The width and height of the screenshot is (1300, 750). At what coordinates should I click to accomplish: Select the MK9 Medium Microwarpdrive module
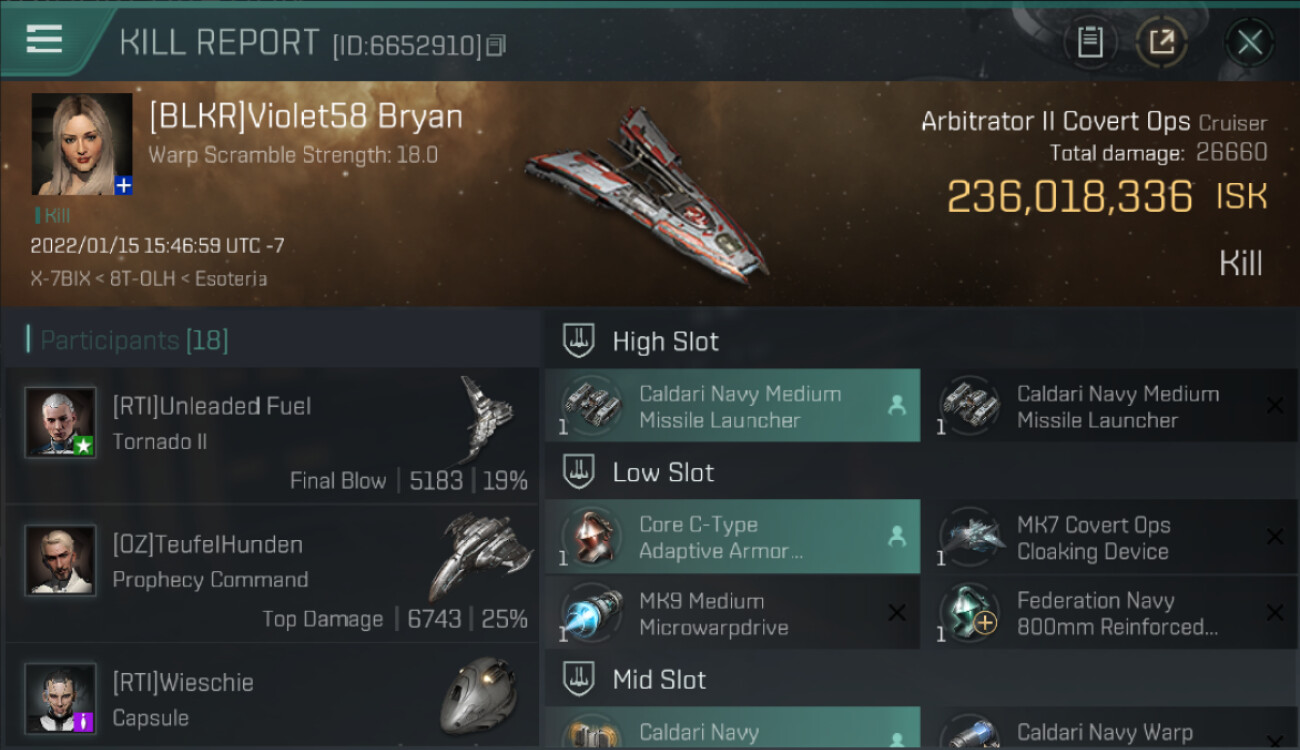pos(732,614)
